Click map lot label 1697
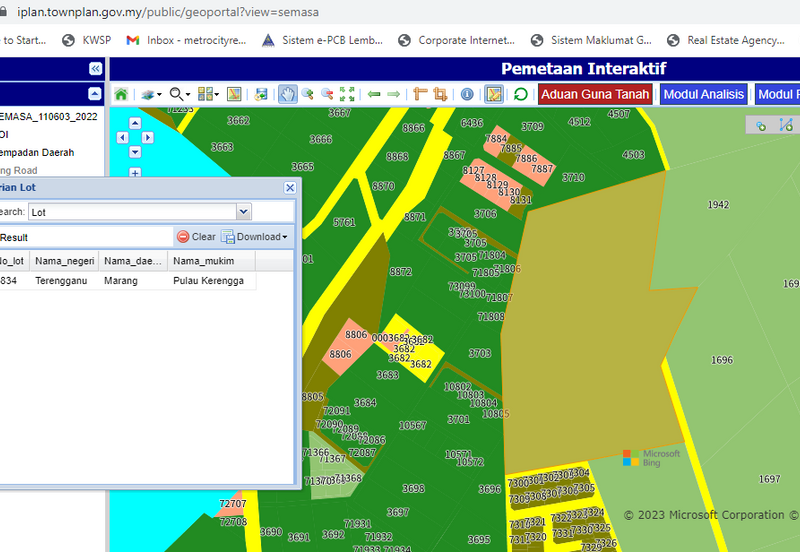The height and width of the screenshot is (552, 800). 769,479
